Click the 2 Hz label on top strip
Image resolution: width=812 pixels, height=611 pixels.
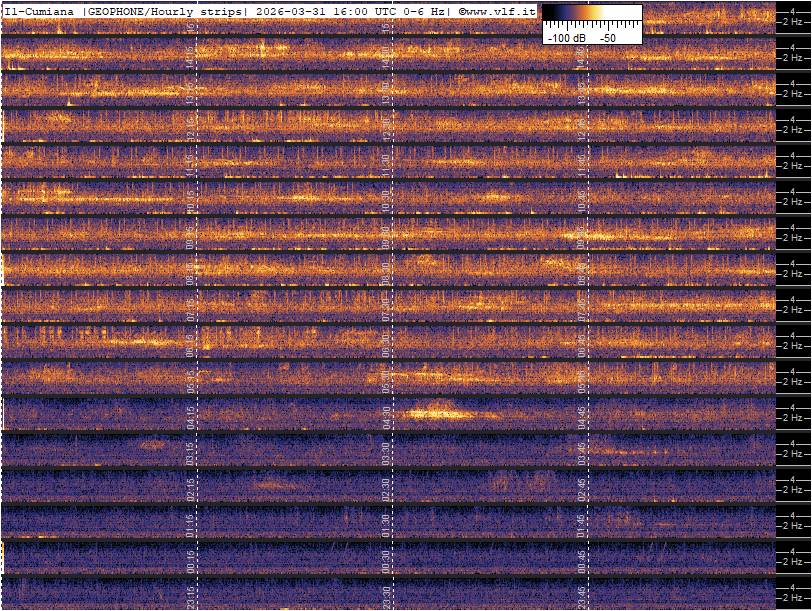click(x=791, y=21)
